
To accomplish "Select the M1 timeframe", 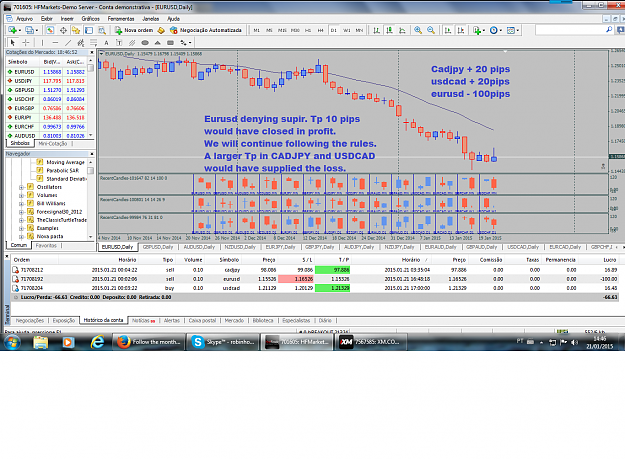I will [257, 30].
